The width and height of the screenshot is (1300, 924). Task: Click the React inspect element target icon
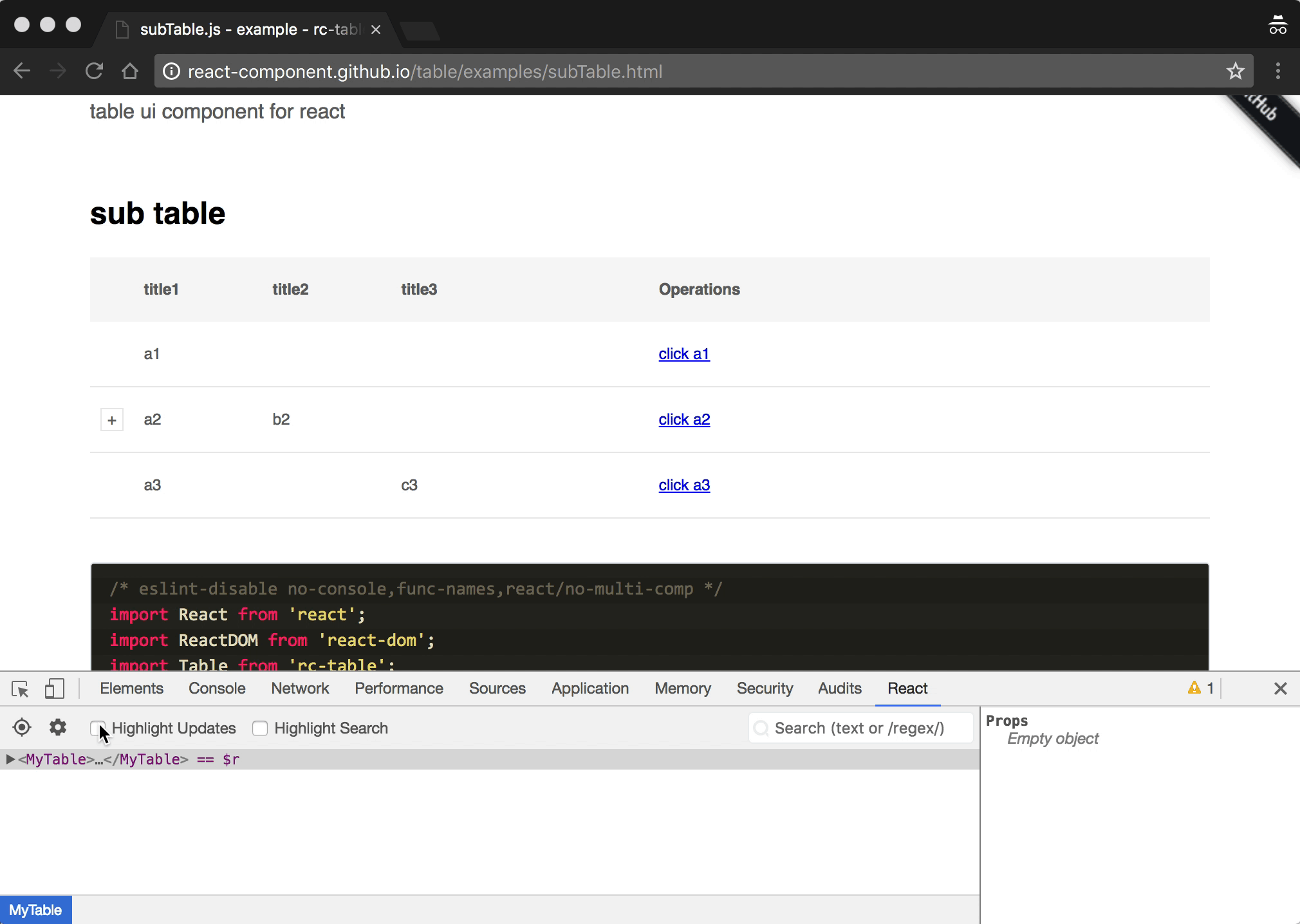22,728
